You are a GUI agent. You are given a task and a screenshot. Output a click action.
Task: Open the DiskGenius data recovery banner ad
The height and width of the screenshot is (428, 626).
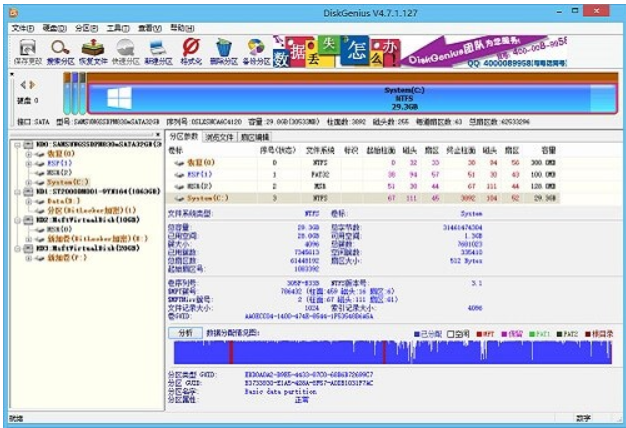pos(420,51)
